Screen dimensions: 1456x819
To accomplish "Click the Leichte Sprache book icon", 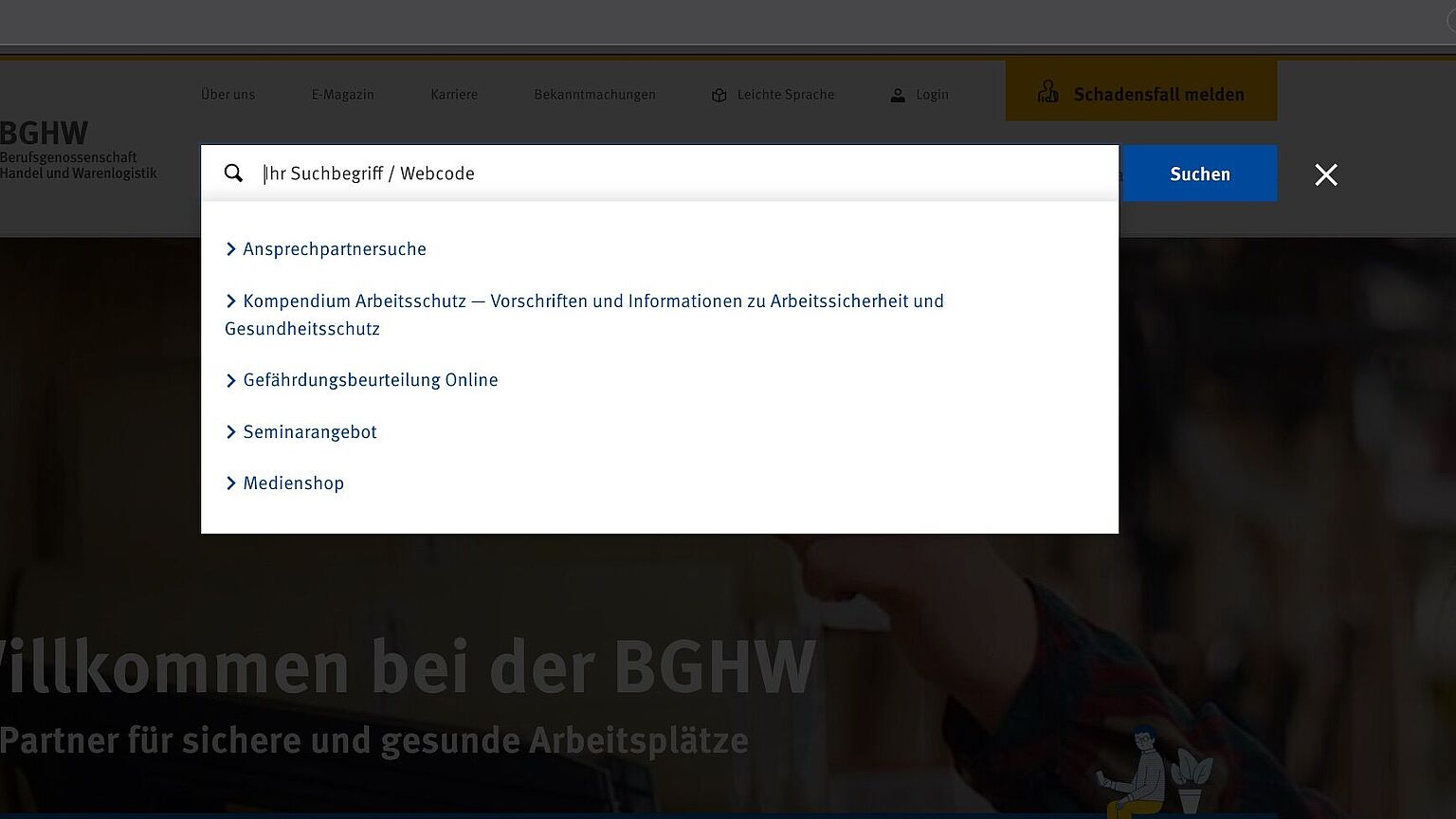I will pyautogui.click(x=719, y=95).
